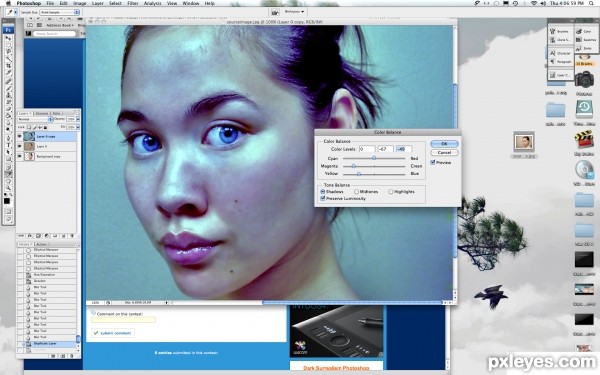Viewport: 600px width, 375px height.
Task: Hide the top selected layer's eye icon
Action: point(20,136)
